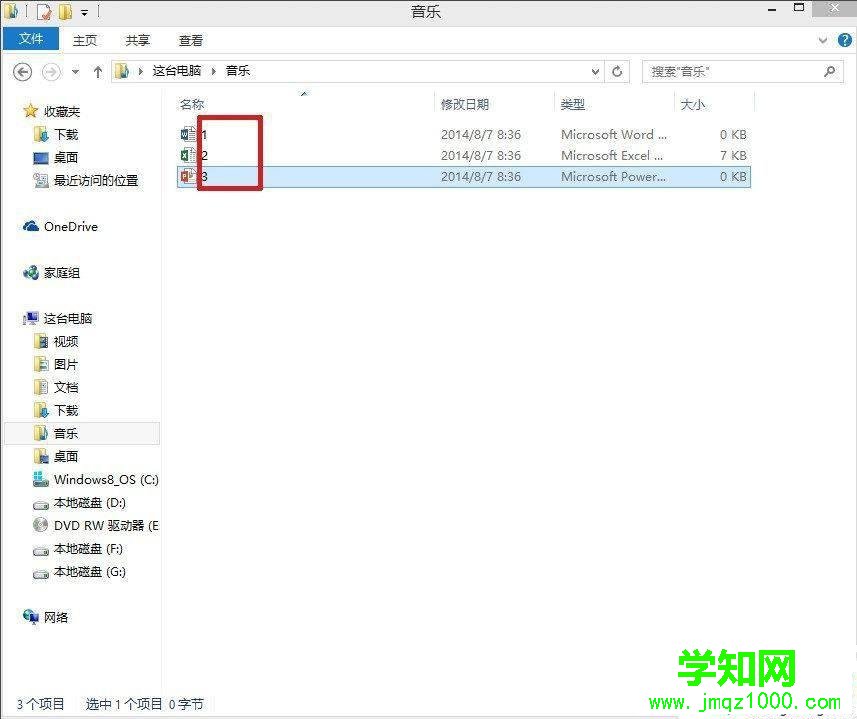Select the Excel file icon named 2

click(x=189, y=155)
